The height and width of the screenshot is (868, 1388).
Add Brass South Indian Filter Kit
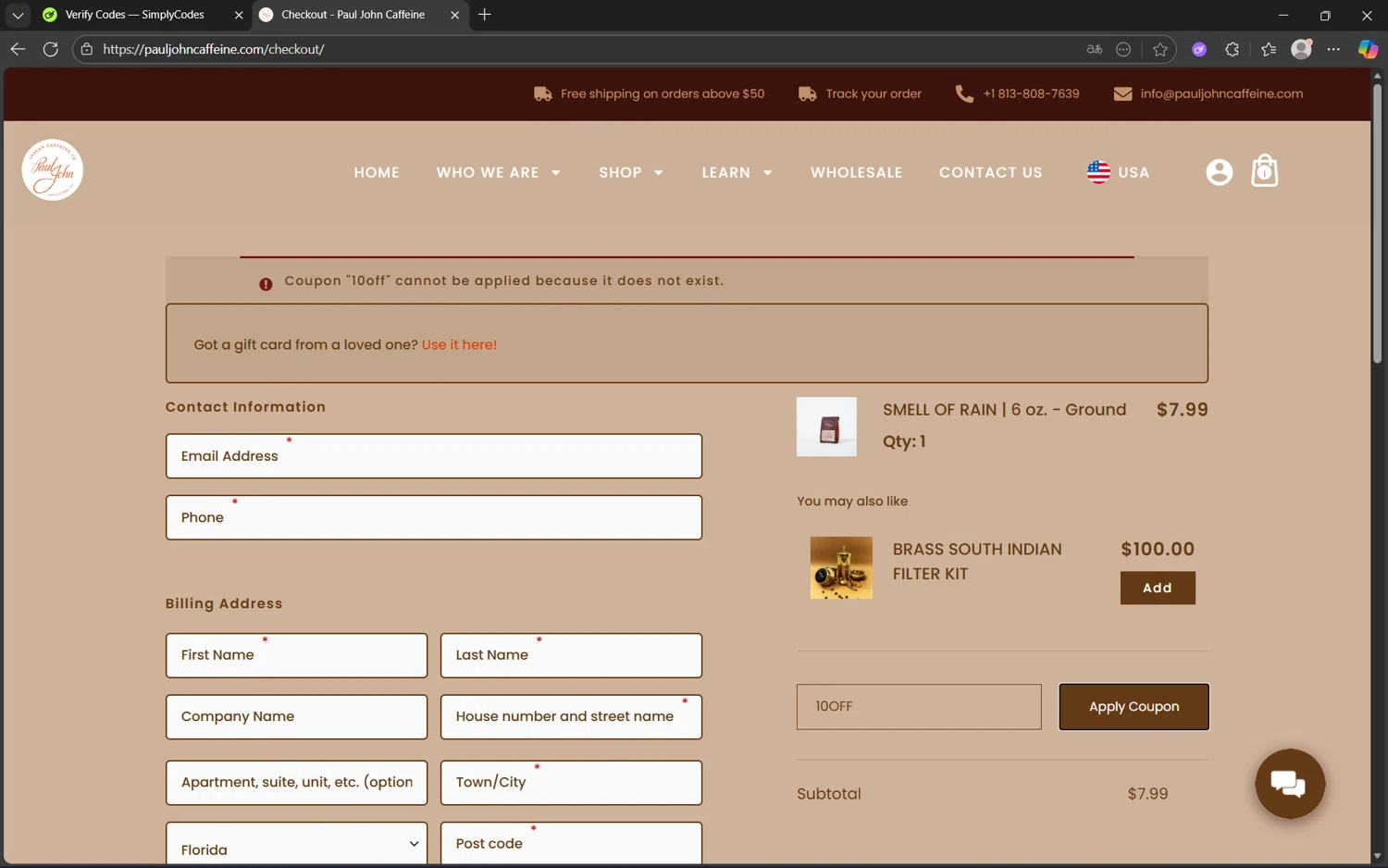(1158, 588)
